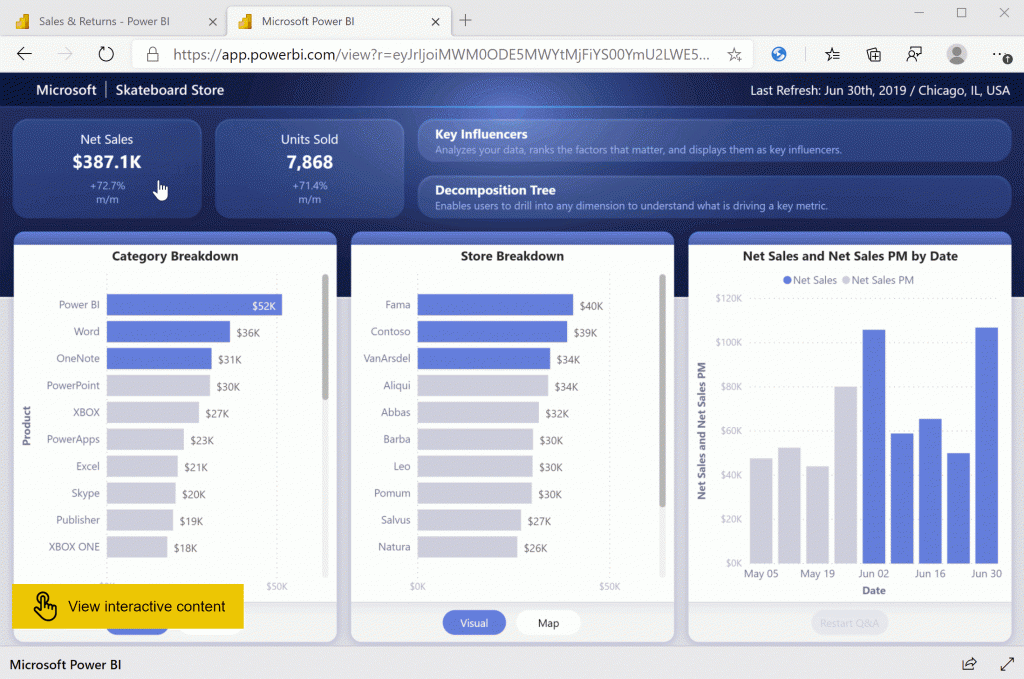Click the browser back arrow
Screen dimensions: 1024x679
pyautogui.click(x=24, y=54)
